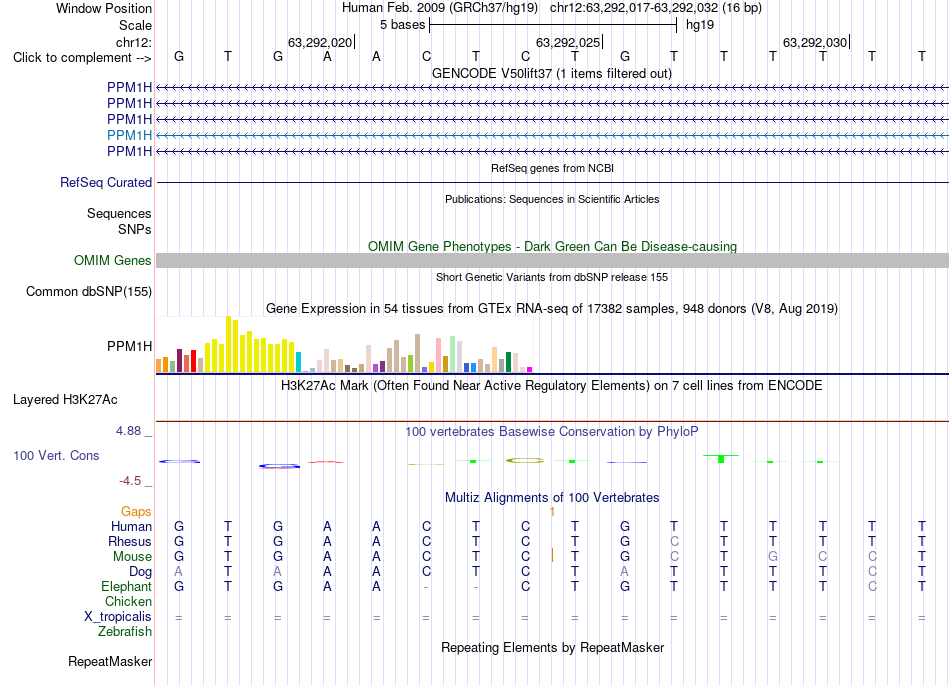The width and height of the screenshot is (950, 685).
Task: Click the RefSeq Curated dark blue intron line
Action: click(x=552, y=182)
